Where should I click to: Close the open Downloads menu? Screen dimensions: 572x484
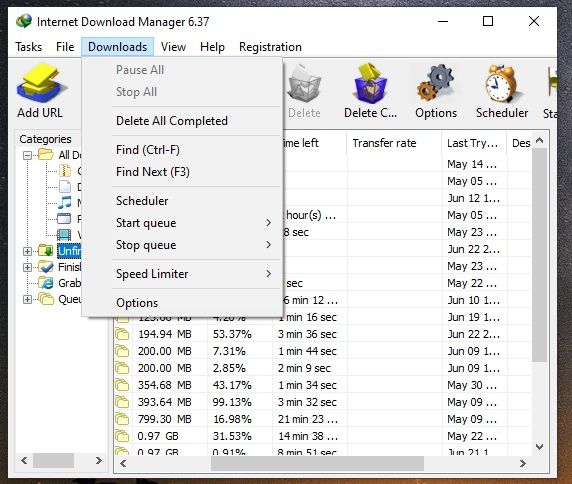click(x=117, y=47)
